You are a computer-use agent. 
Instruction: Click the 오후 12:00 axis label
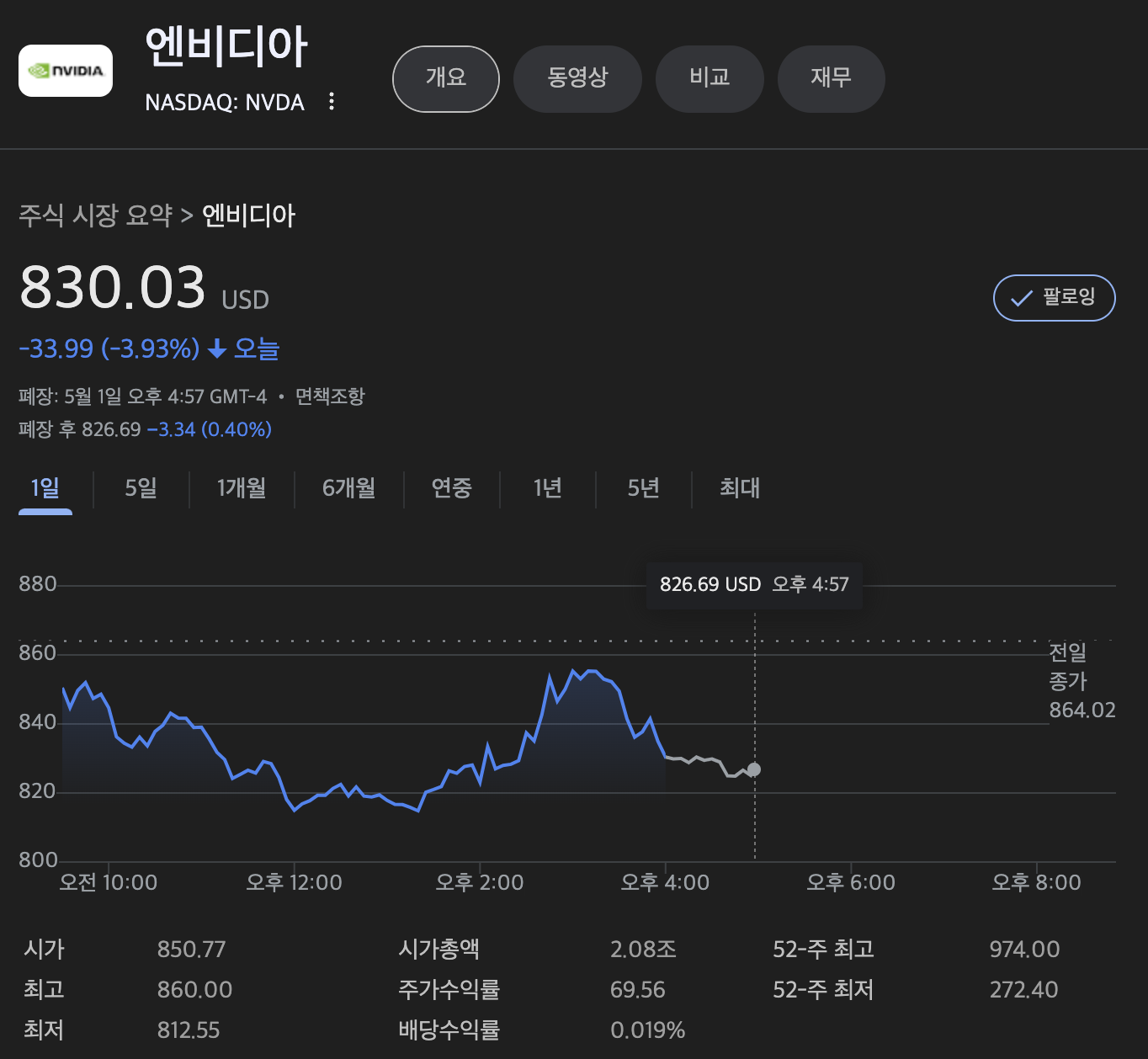click(x=294, y=883)
